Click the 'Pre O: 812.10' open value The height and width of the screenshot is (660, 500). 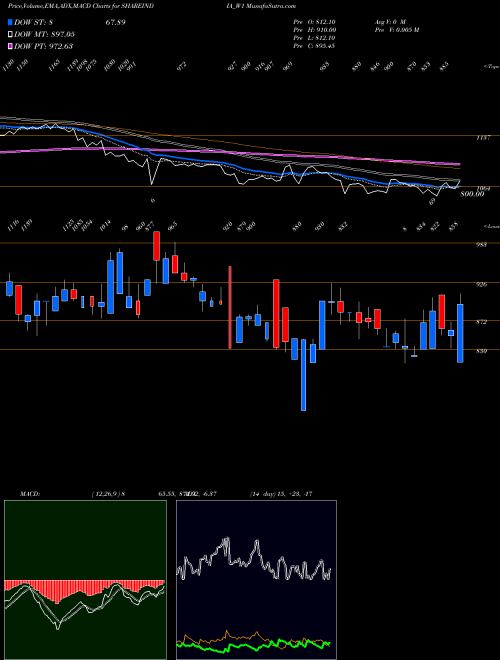[314, 22]
